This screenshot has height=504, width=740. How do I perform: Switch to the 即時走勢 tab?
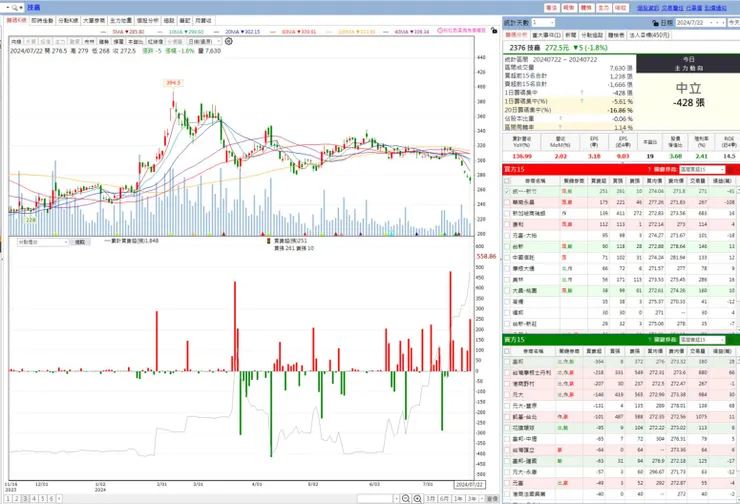(42, 21)
